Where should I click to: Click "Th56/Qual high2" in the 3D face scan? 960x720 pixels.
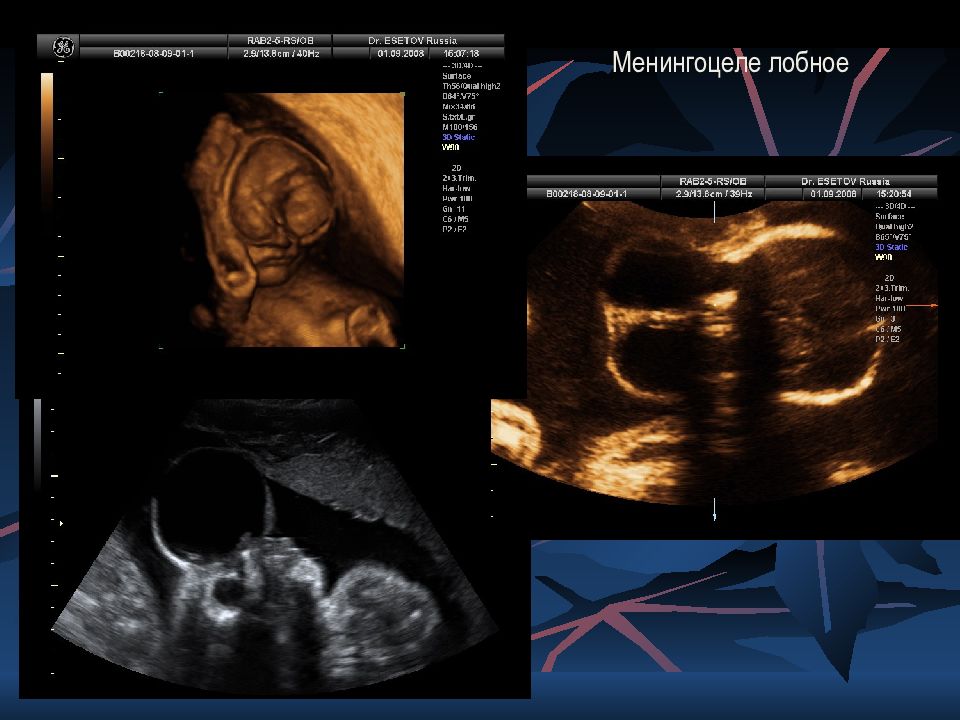[471, 86]
